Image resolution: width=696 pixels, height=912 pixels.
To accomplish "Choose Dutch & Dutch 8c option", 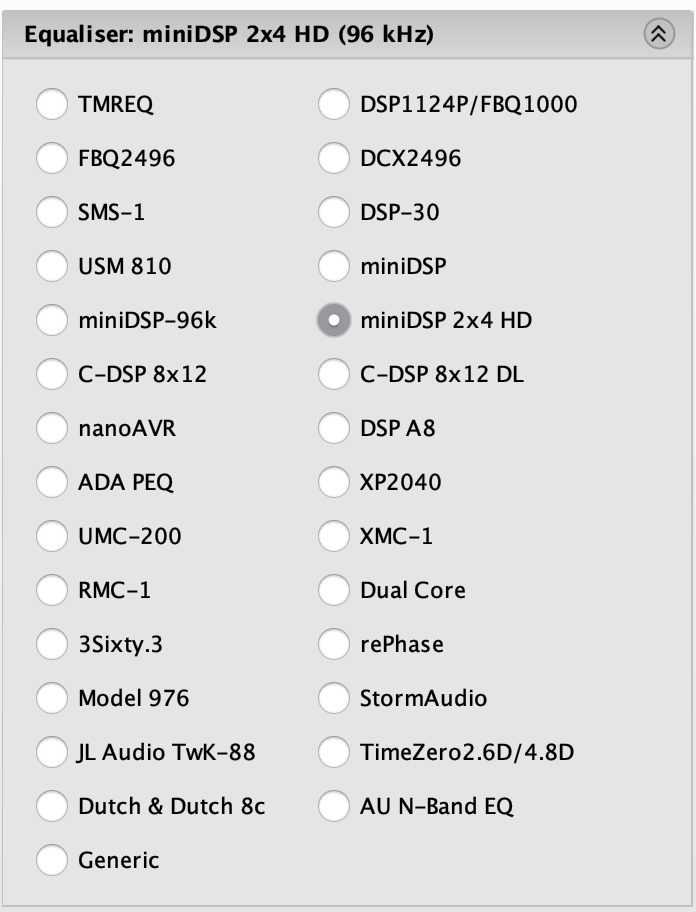I will tap(52, 806).
